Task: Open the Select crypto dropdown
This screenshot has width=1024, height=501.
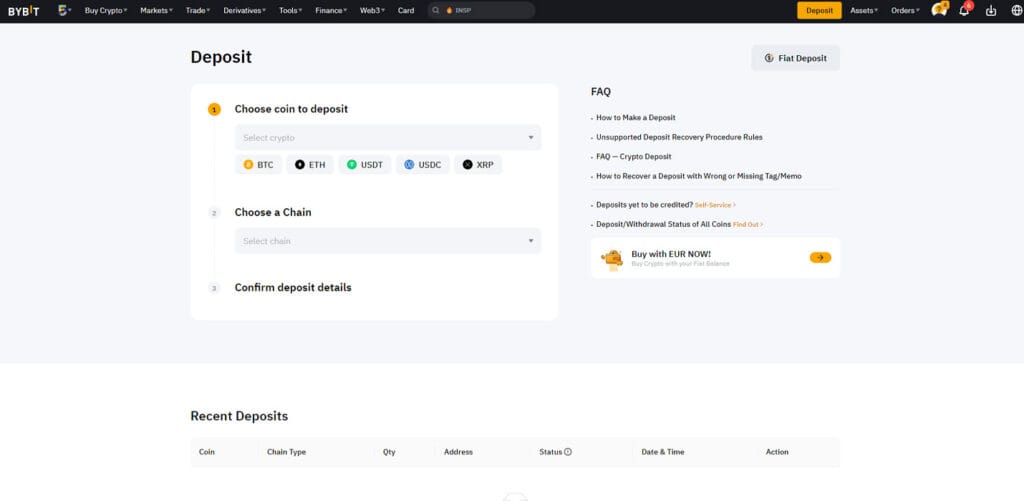Action: pyautogui.click(x=388, y=138)
